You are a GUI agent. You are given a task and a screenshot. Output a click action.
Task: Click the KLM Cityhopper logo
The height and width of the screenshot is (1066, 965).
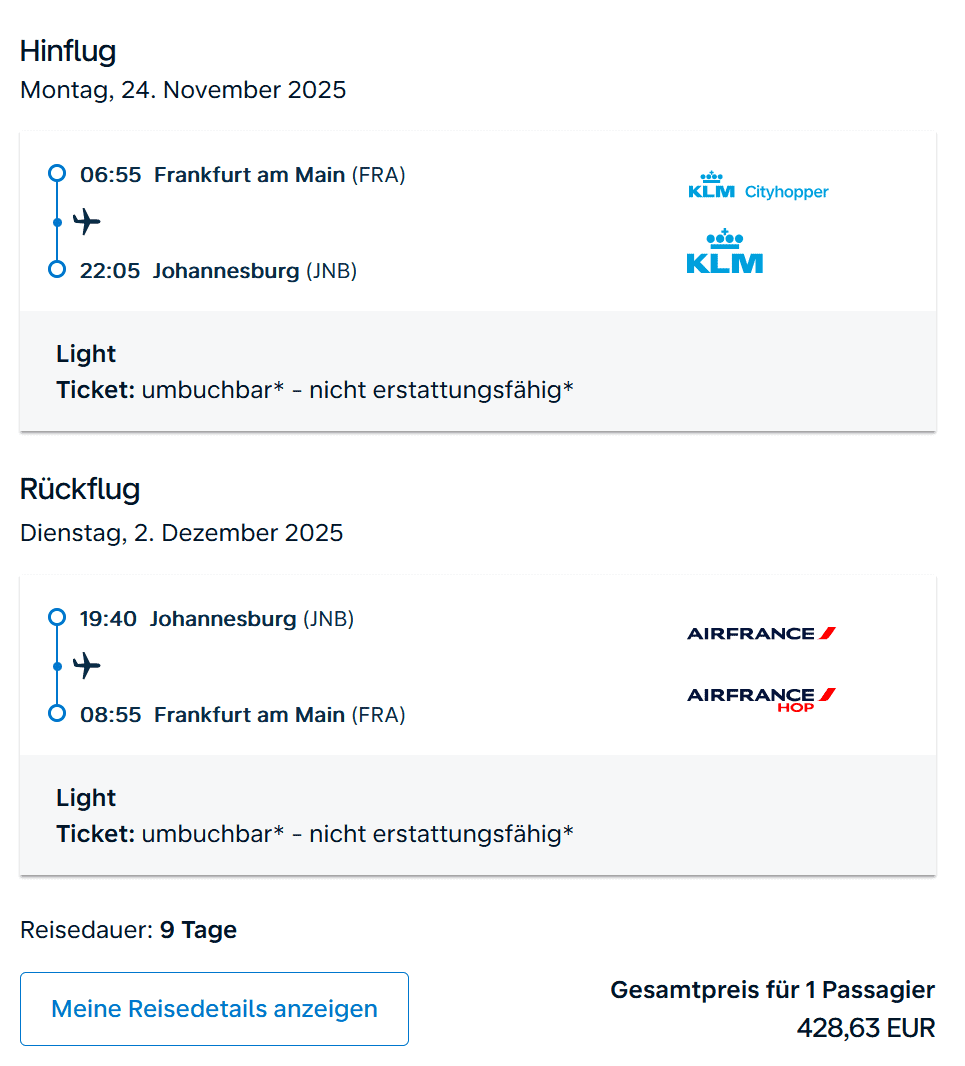(758, 187)
